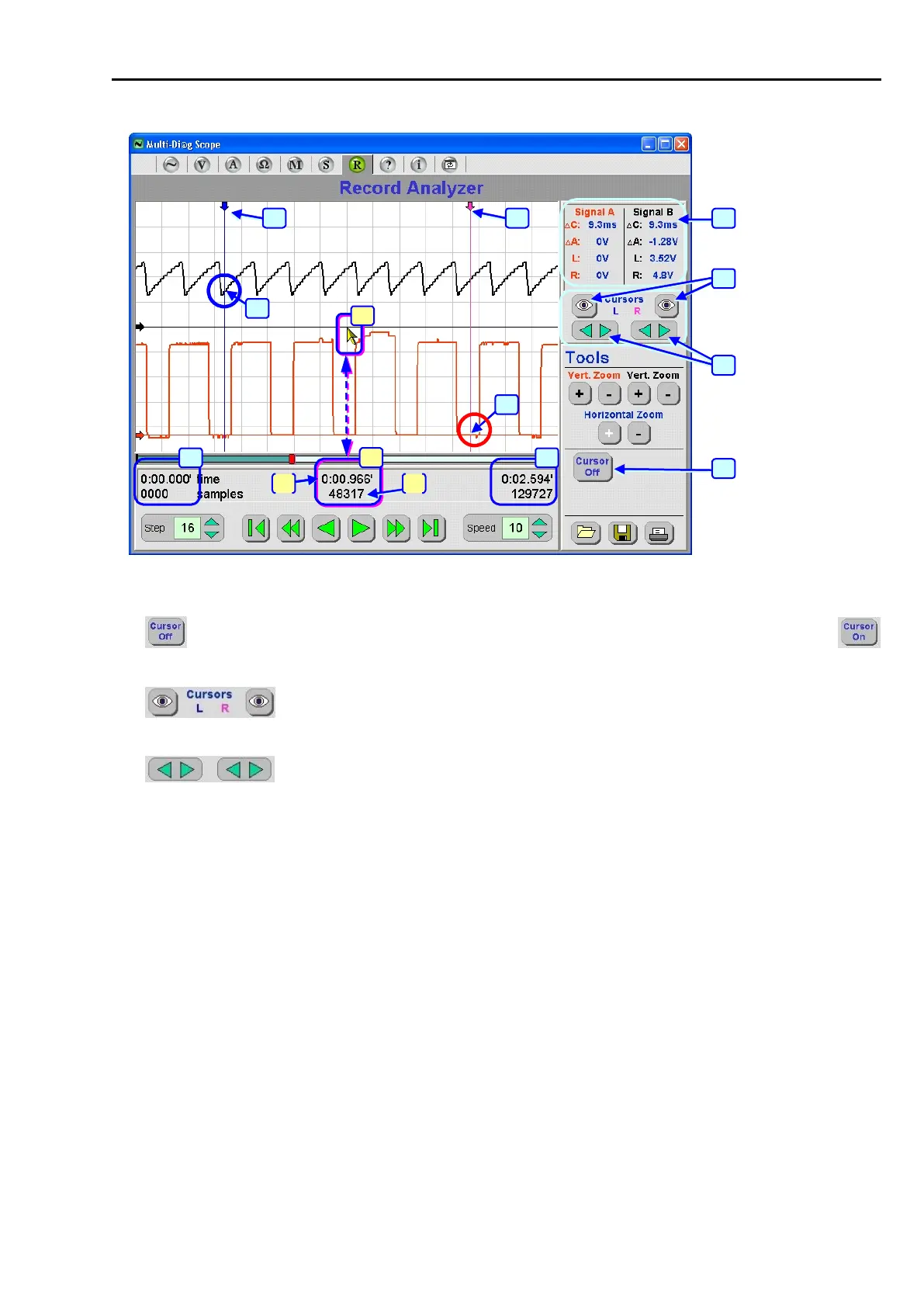The width and height of the screenshot is (924, 1307).
Task: Move the left cursor one step right
Action: [x=605, y=331]
